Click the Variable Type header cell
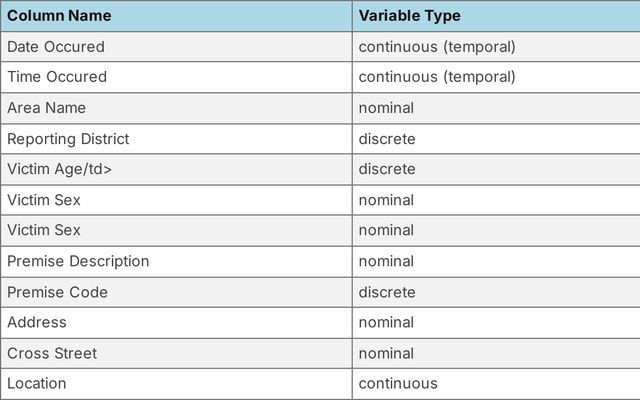Screen dimensions: 640x400 pos(409,16)
